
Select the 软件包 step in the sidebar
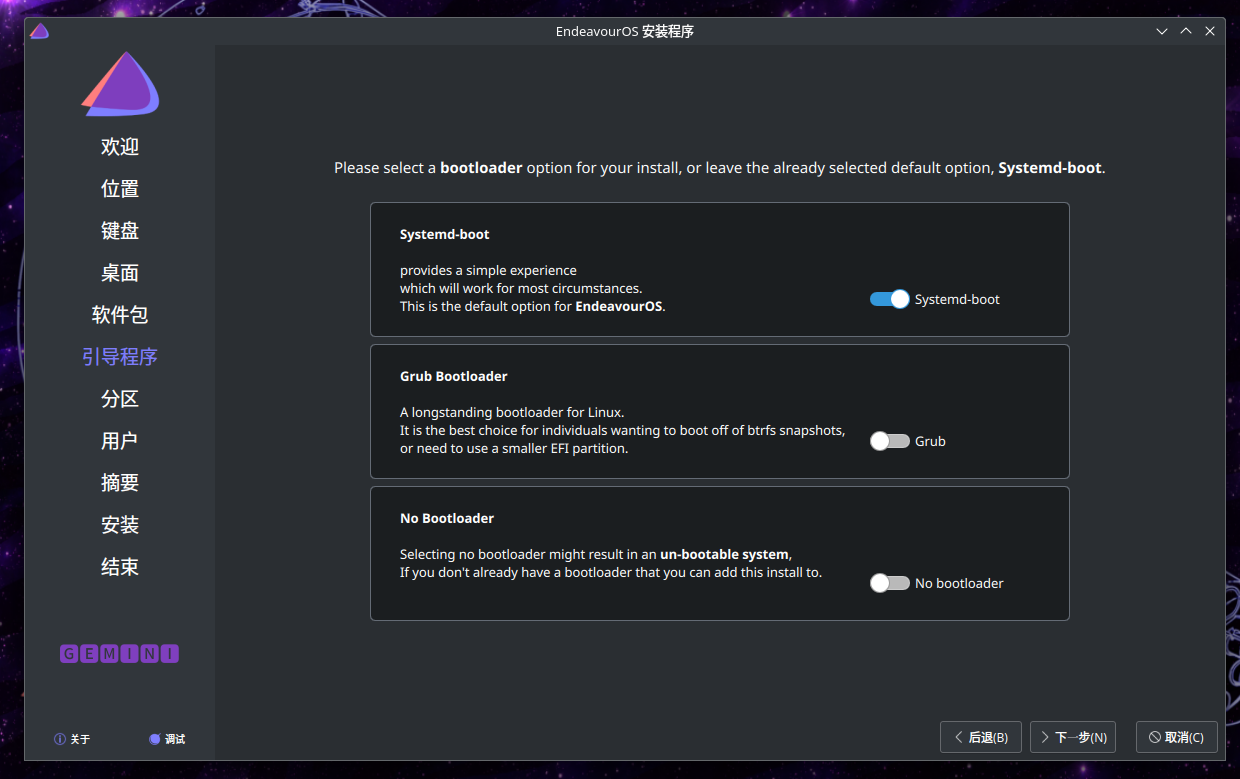point(120,315)
